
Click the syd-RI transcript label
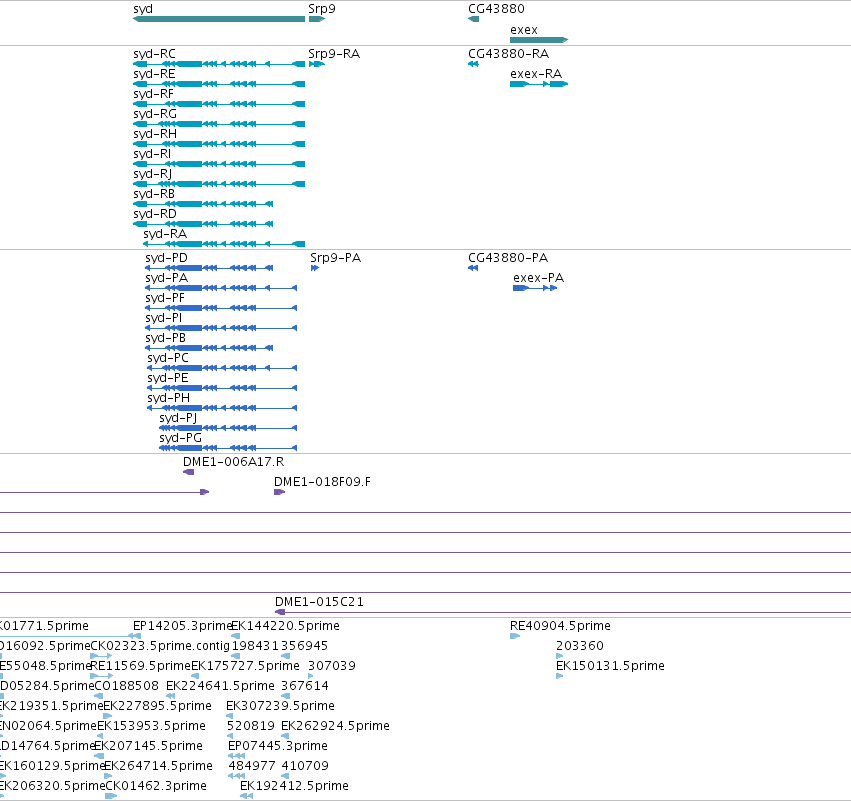pos(152,154)
